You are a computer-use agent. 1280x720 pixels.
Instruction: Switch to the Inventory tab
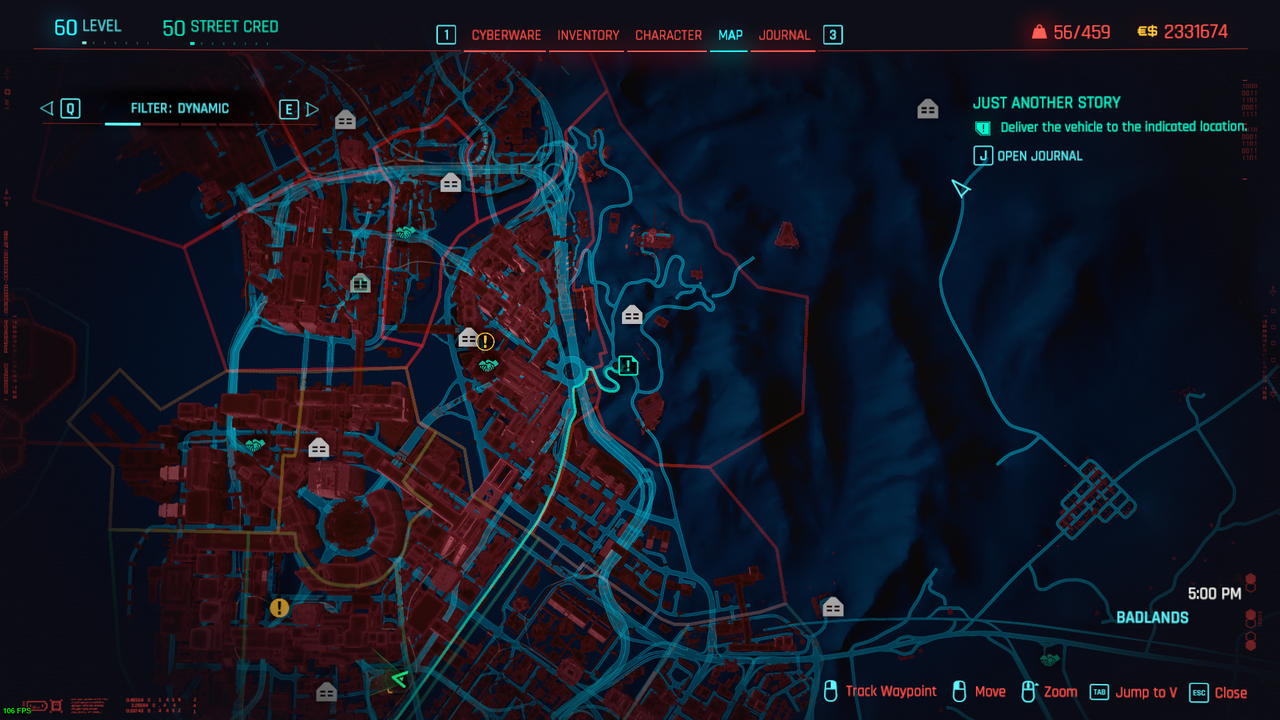pos(588,35)
